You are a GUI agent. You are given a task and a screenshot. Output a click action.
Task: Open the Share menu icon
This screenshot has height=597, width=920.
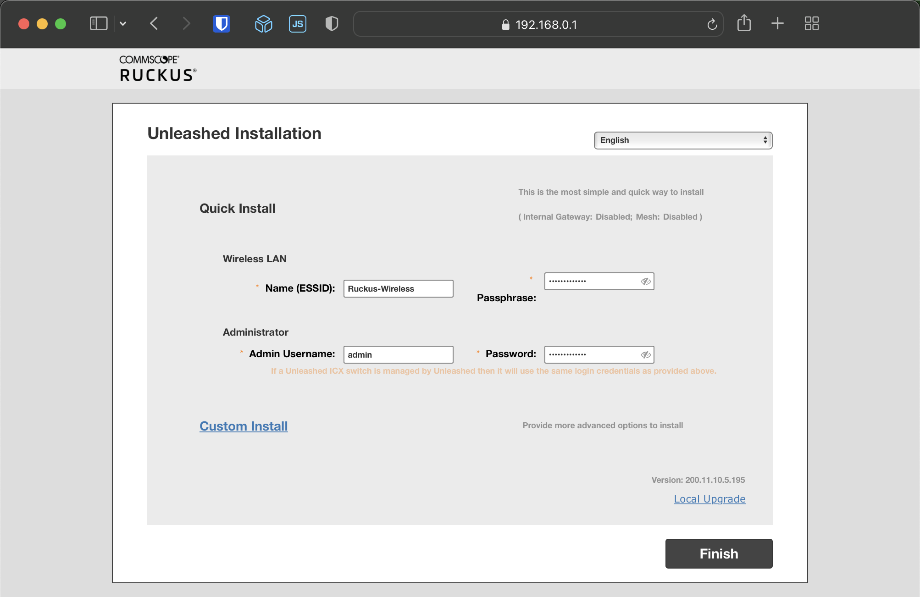(x=744, y=23)
